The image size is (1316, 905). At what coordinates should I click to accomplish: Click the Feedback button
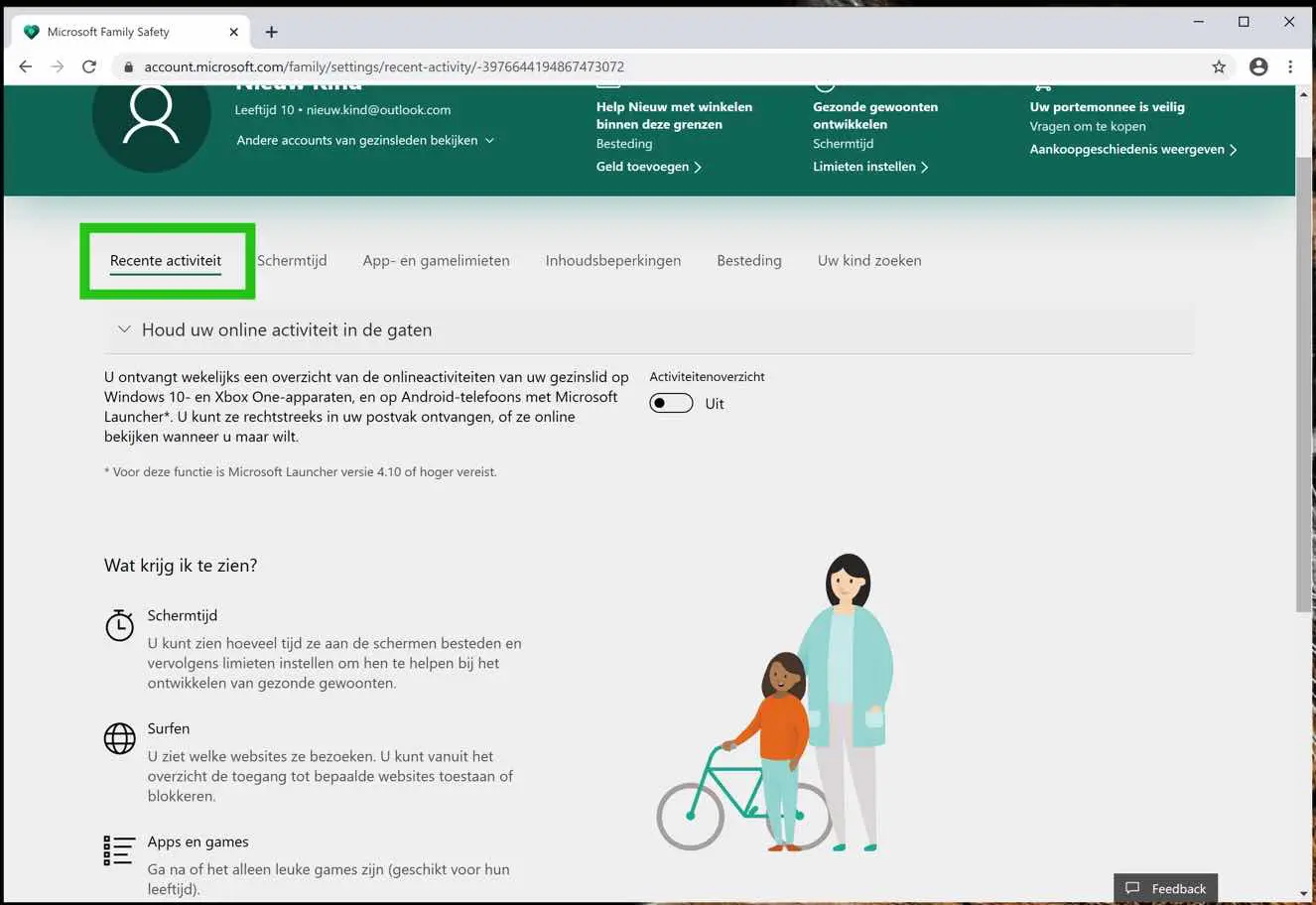tap(1165, 888)
